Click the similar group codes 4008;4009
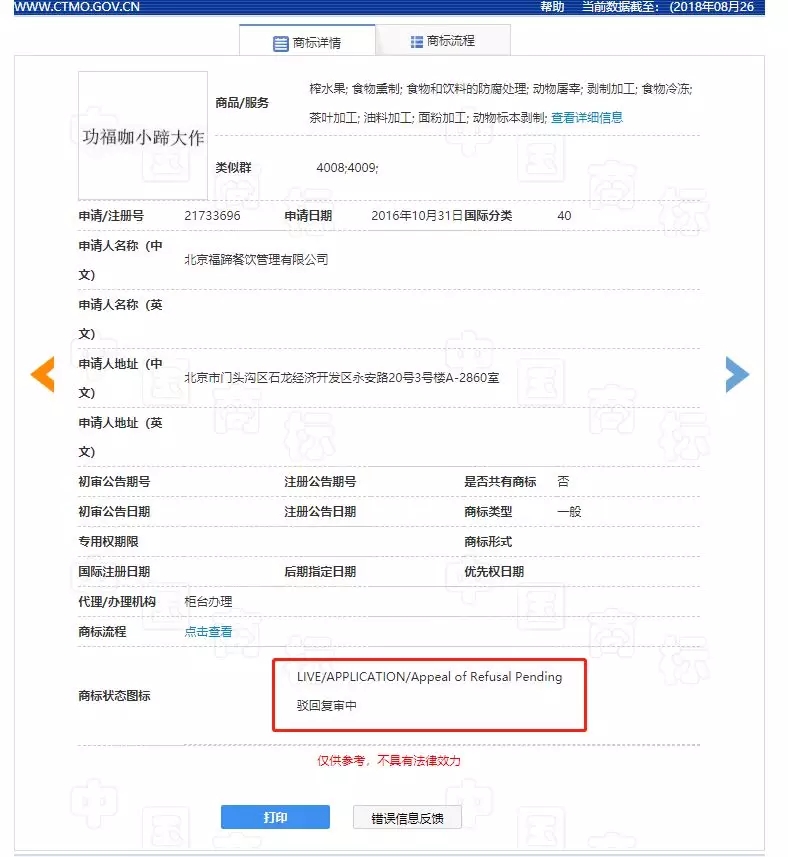788x857 pixels. tap(347, 167)
